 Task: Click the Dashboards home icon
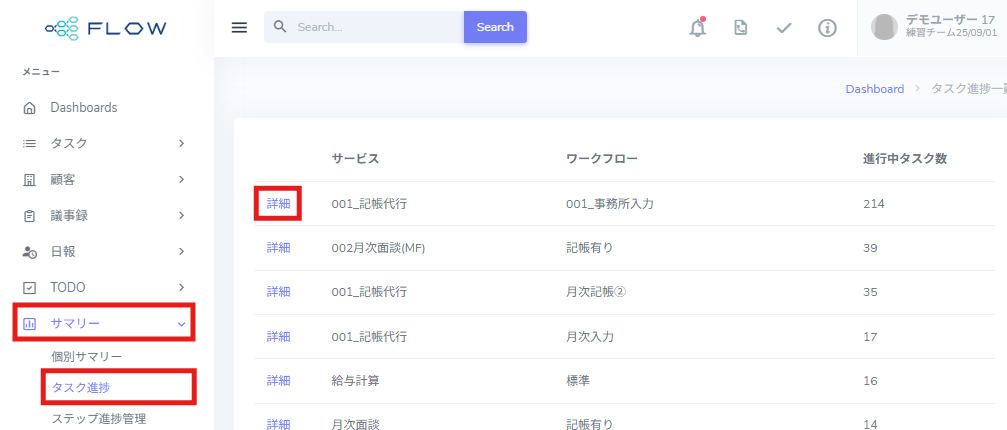(x=30, y=108)
